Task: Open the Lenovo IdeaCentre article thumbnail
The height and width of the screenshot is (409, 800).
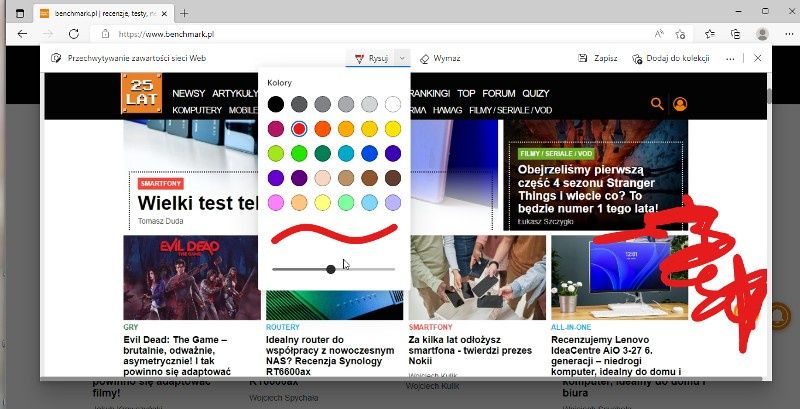Action: (x=619, y=277)
